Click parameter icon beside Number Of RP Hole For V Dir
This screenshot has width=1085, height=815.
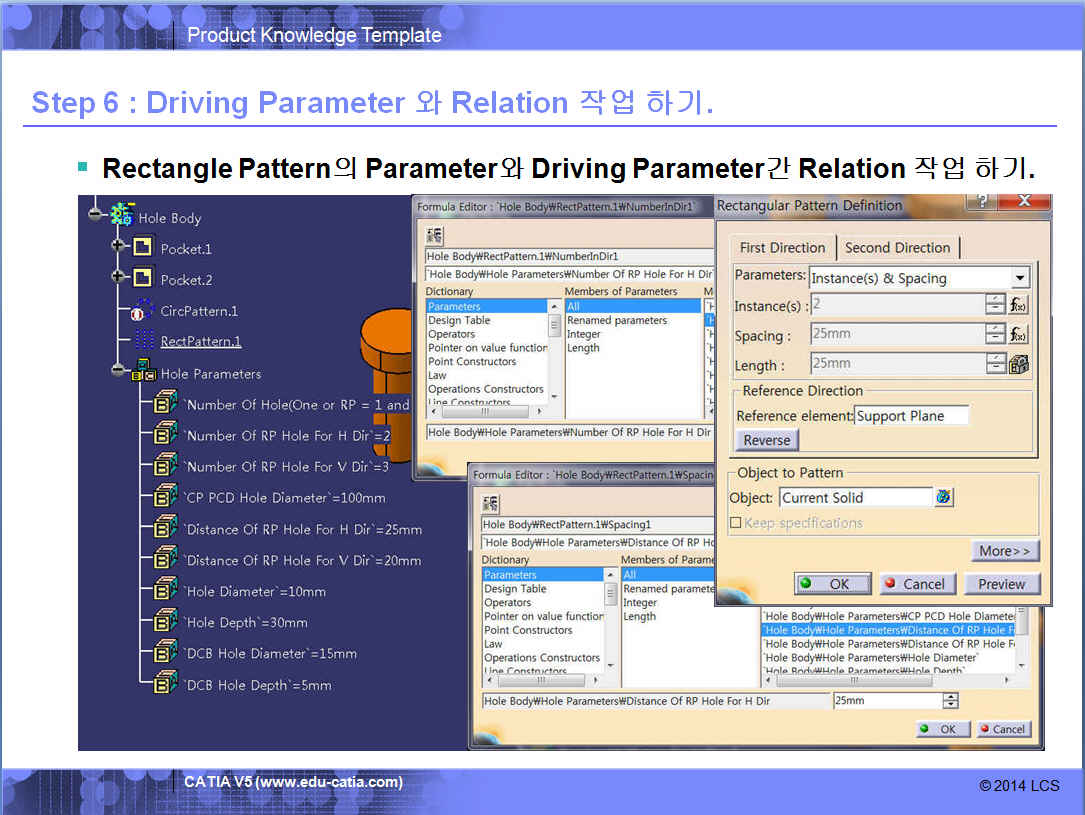[x=165, y=464]
